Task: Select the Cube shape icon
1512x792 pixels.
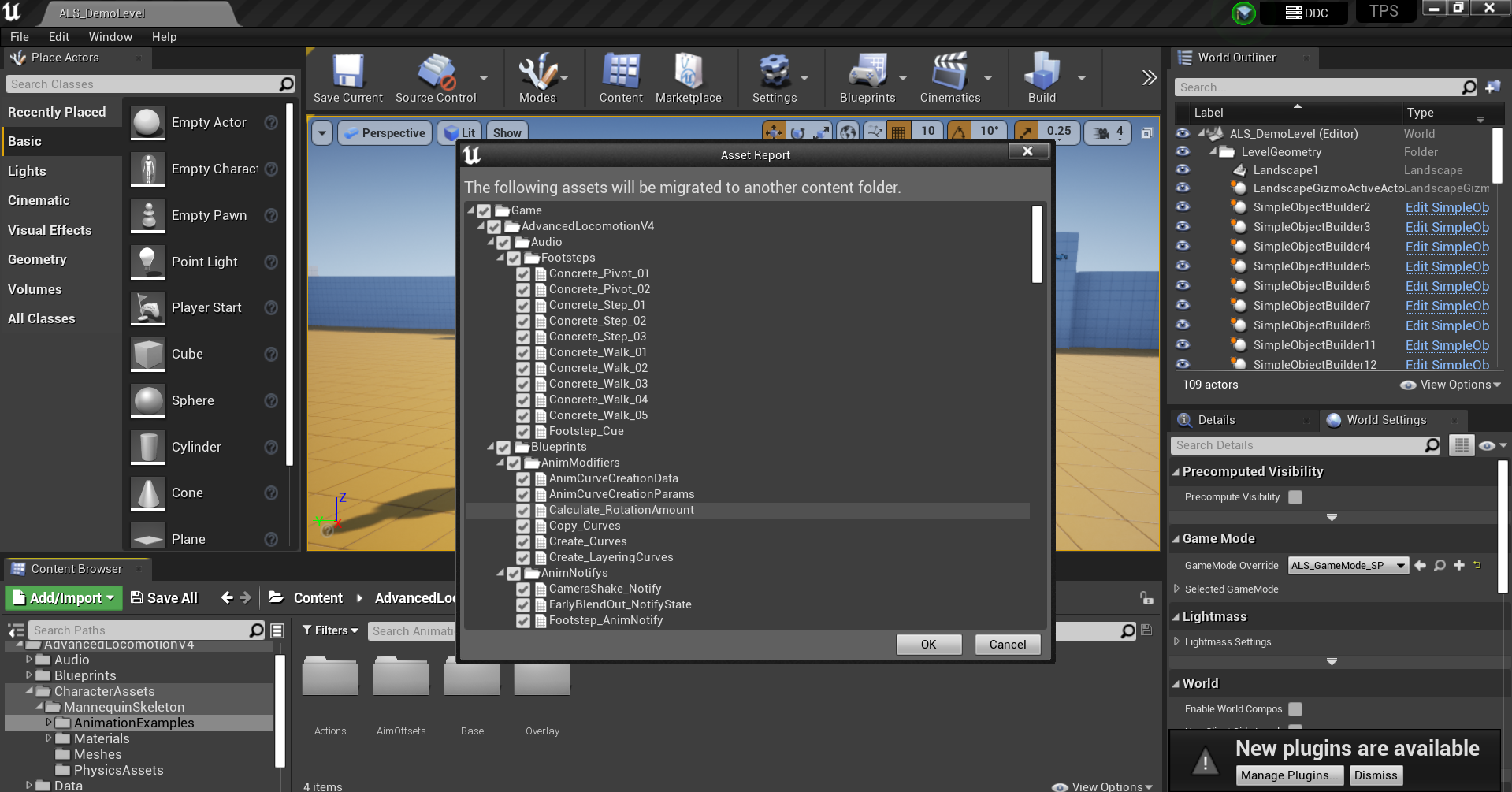Action: (x=148, y=355)
